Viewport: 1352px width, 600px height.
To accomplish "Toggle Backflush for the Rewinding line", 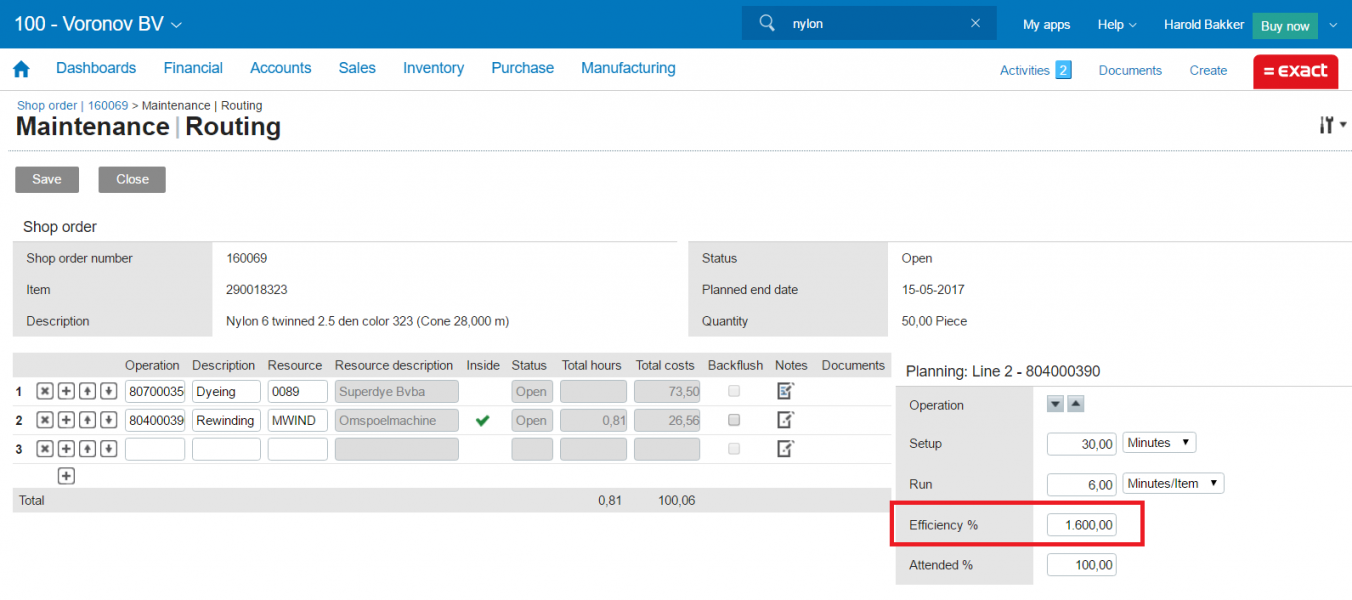I will 734,420.
